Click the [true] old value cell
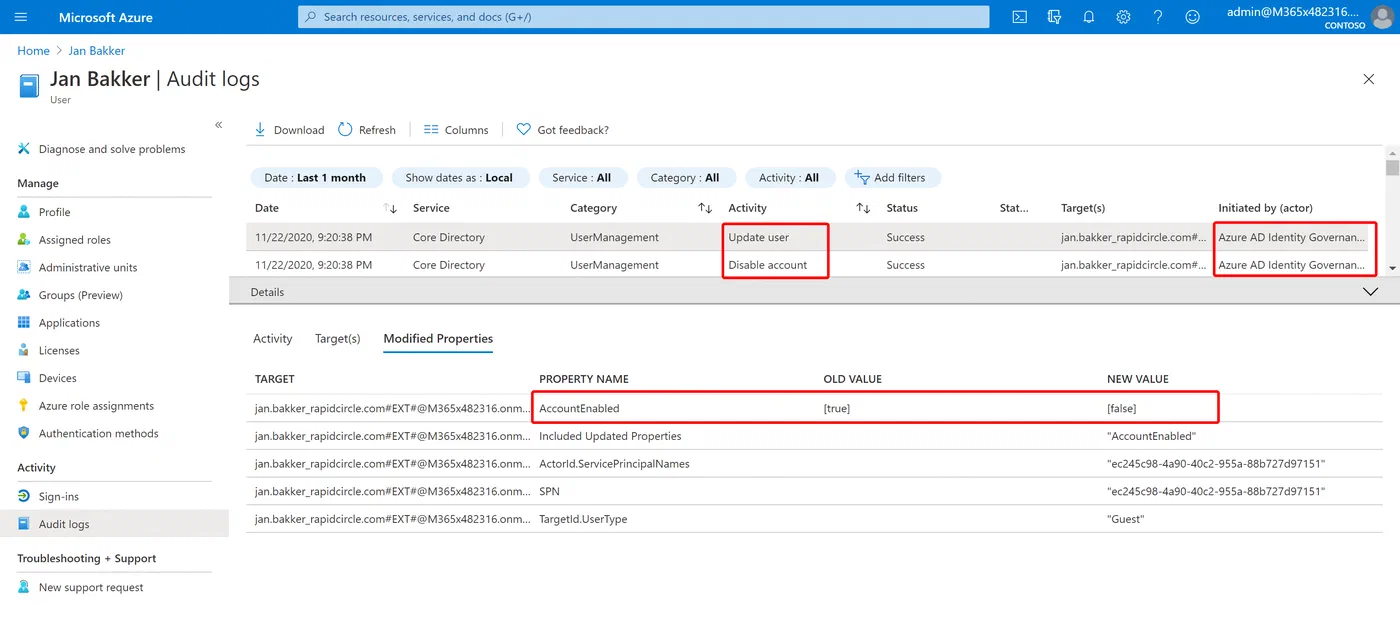 click(x=837, y=408)
